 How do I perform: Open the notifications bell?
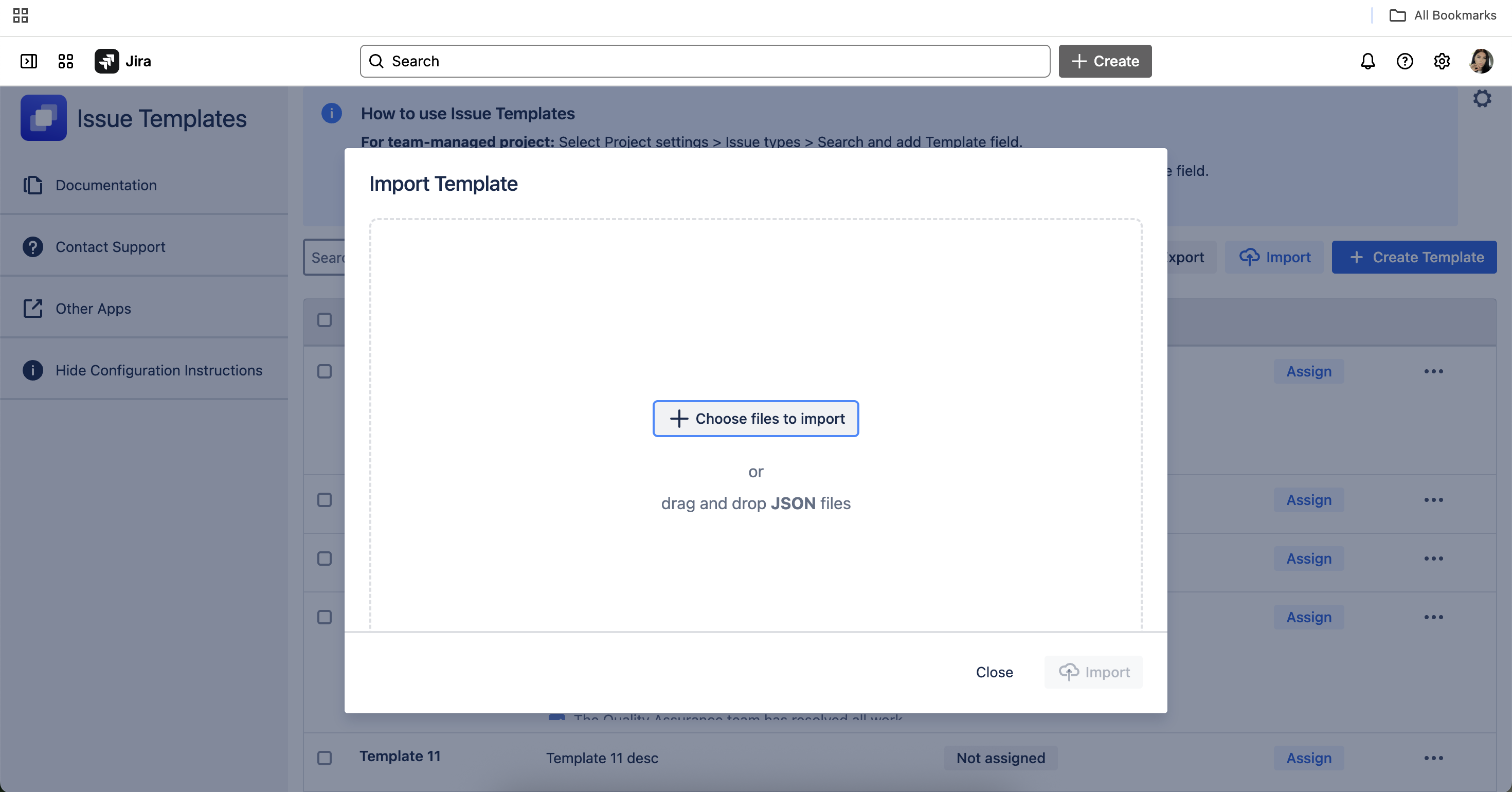click(1367, 61)
